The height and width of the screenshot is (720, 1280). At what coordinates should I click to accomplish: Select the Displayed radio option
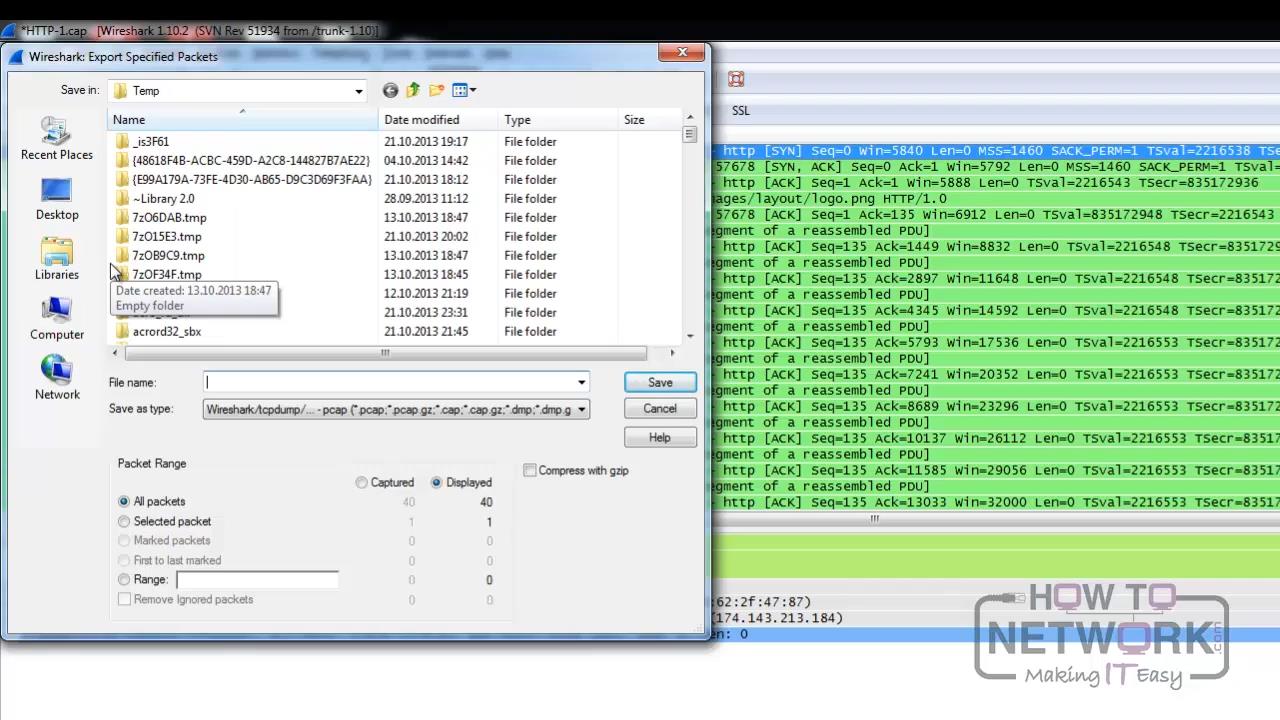(x=436, y=483)
